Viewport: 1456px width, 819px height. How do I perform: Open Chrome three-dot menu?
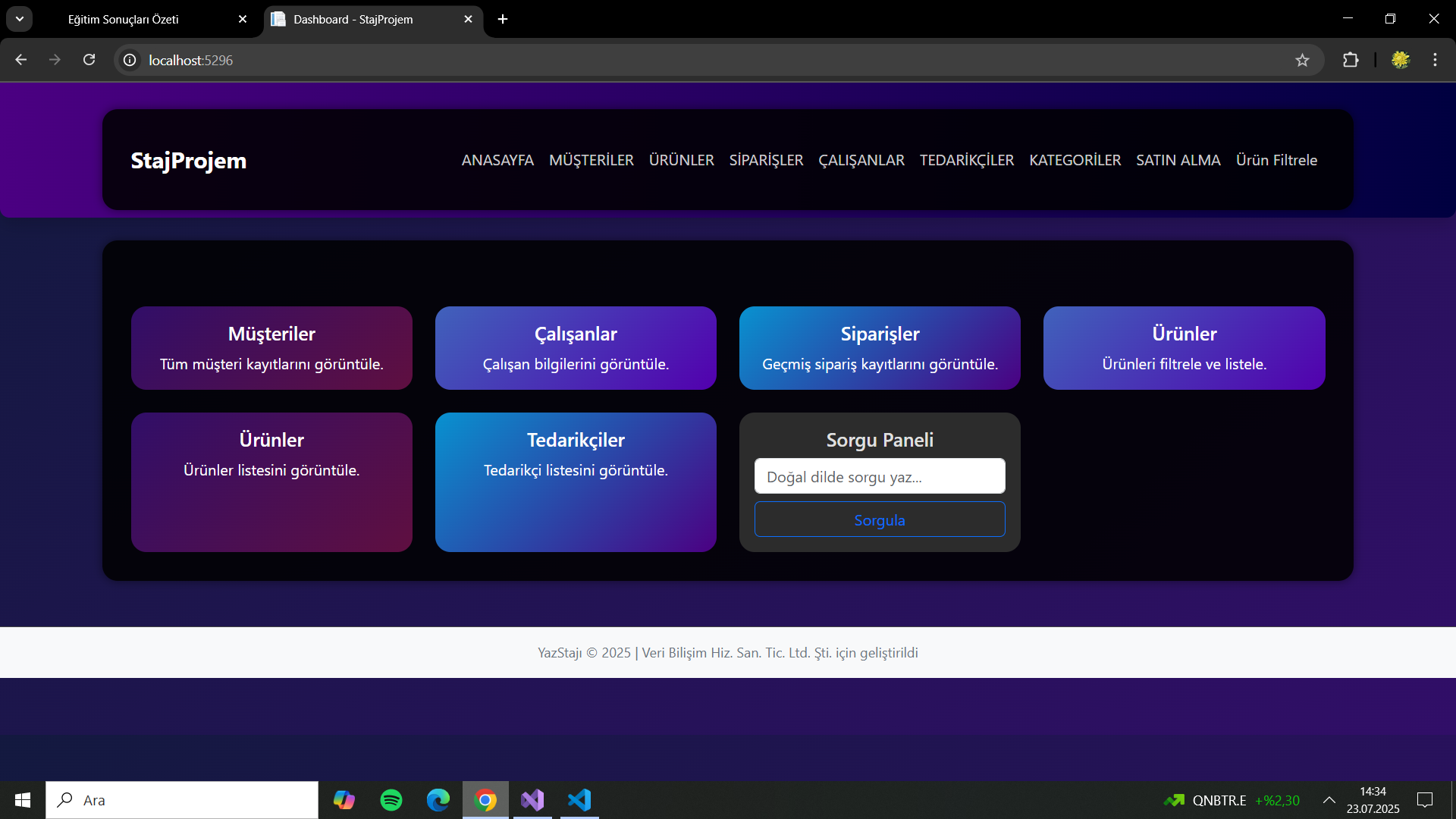point(1435,60)
